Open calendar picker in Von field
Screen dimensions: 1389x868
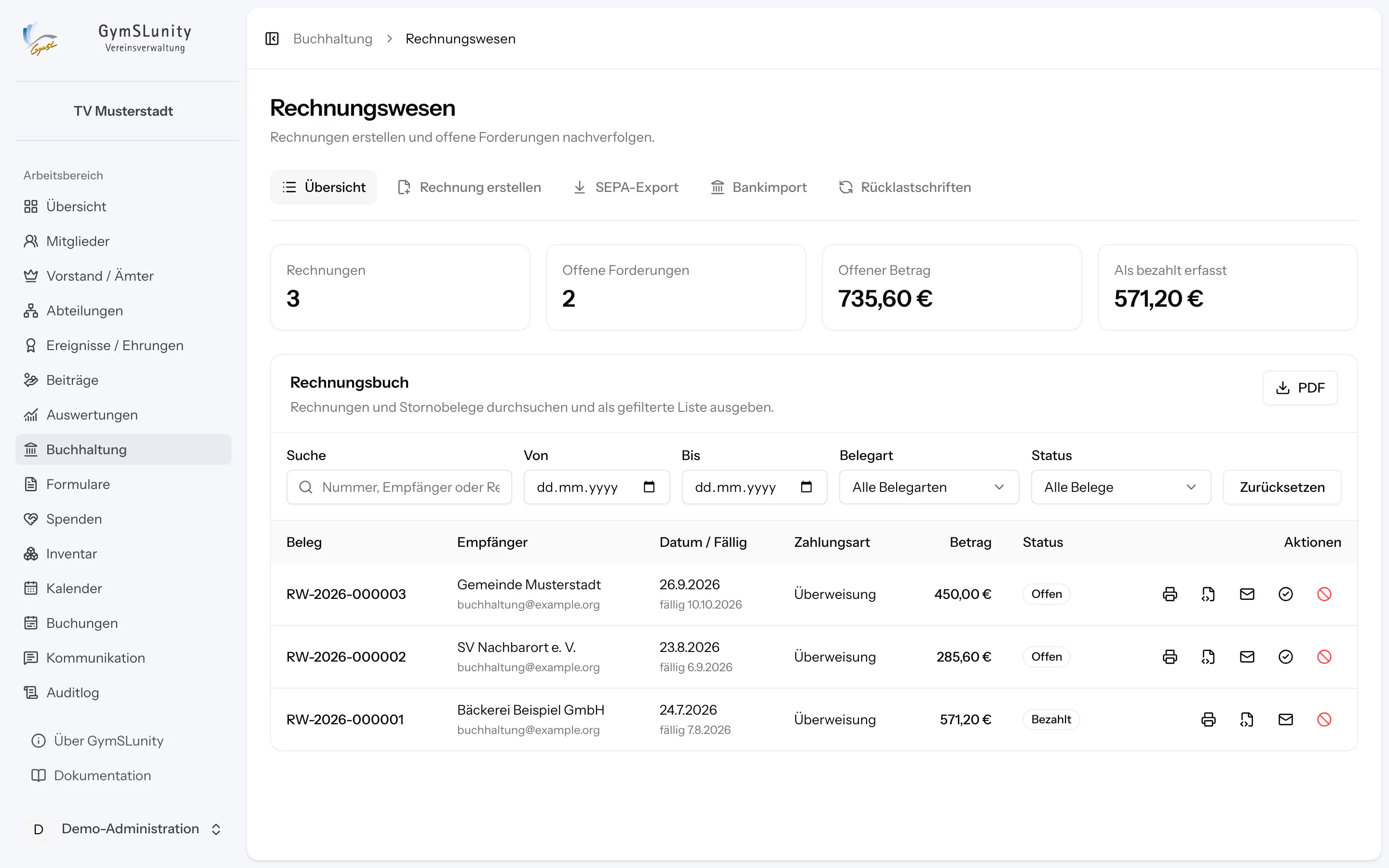pos(649,487)
